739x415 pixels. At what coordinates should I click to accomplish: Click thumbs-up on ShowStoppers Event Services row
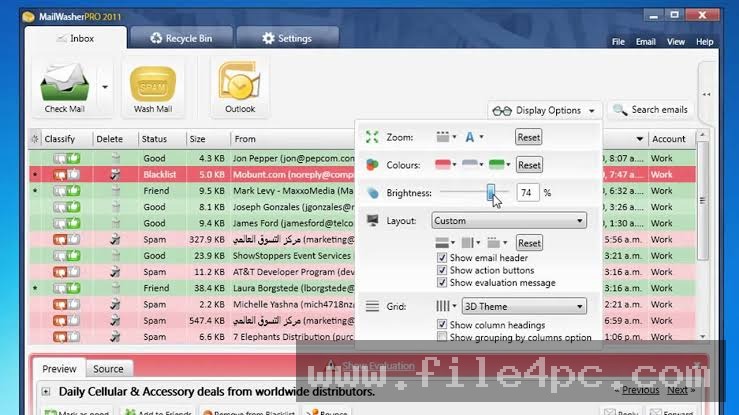(74, 255)
